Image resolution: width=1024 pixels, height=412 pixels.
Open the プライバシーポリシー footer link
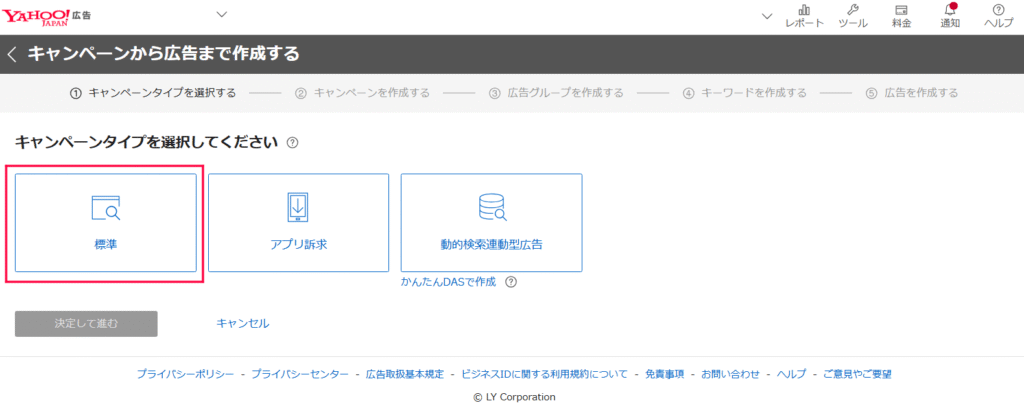185,374
